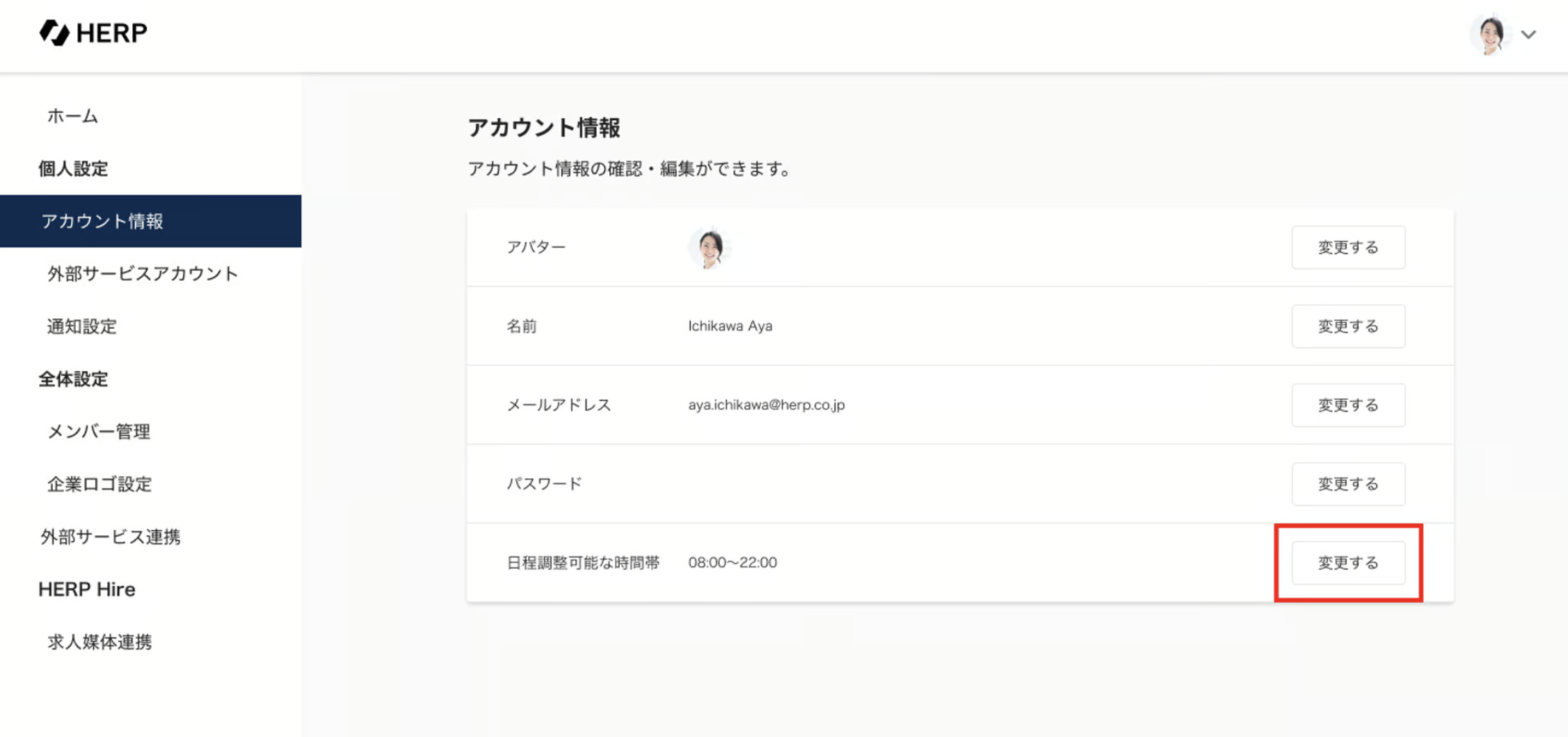Go to ホーム in sidebar
This screenshot has height=737, width=1568.
point(72,116)
